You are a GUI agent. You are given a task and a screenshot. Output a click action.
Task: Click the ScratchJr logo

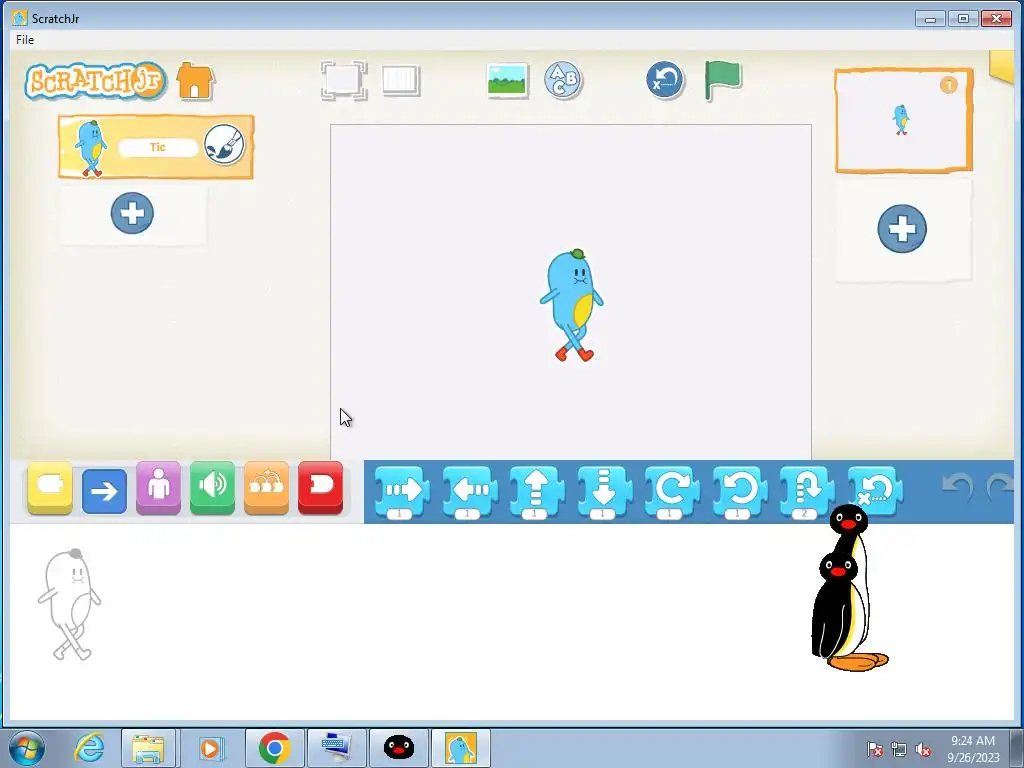click(95, 82)
